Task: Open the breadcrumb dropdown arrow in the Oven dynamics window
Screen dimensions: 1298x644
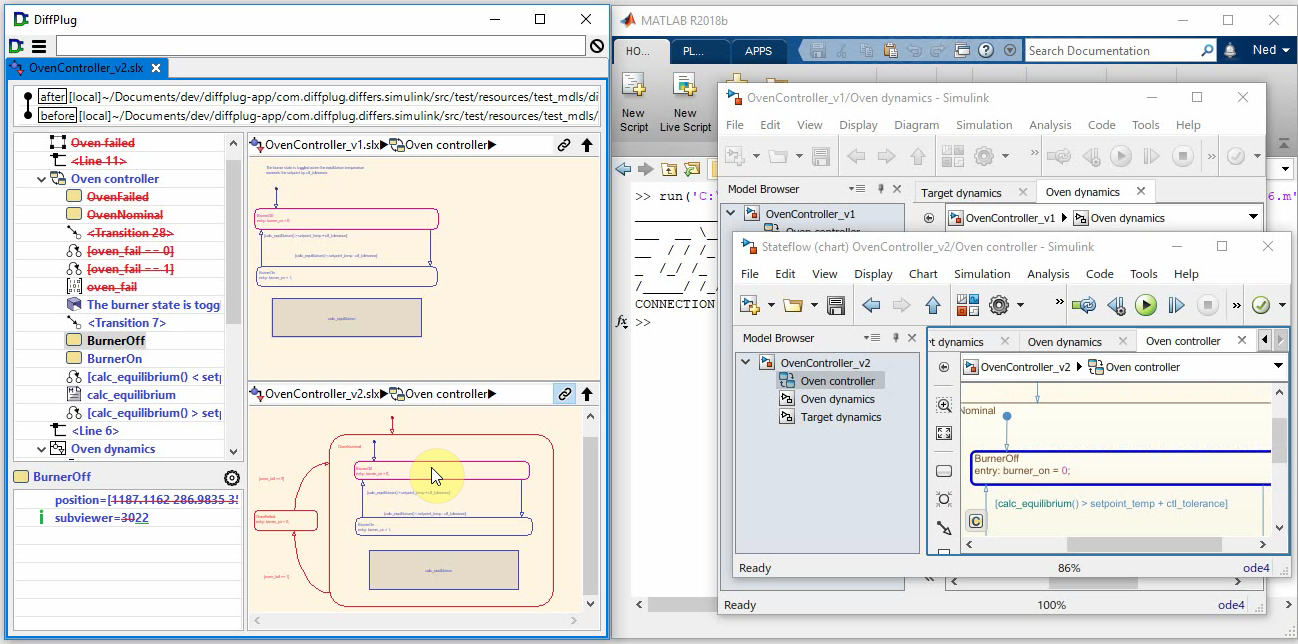Action: click(x=1253, y=218)
